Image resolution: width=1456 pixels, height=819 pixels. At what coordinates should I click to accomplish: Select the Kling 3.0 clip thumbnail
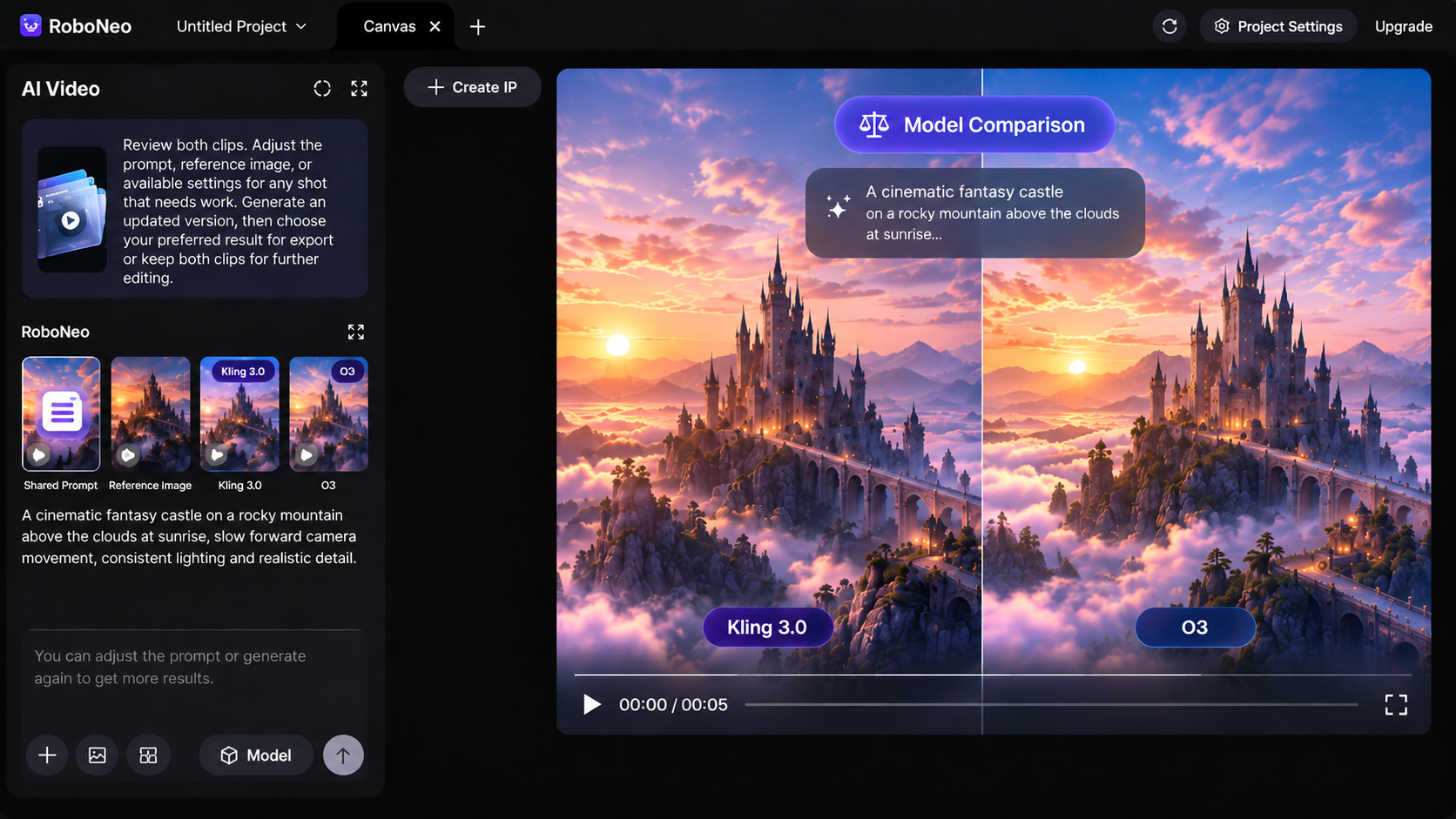pyautogui.click(x=239, y=413)
